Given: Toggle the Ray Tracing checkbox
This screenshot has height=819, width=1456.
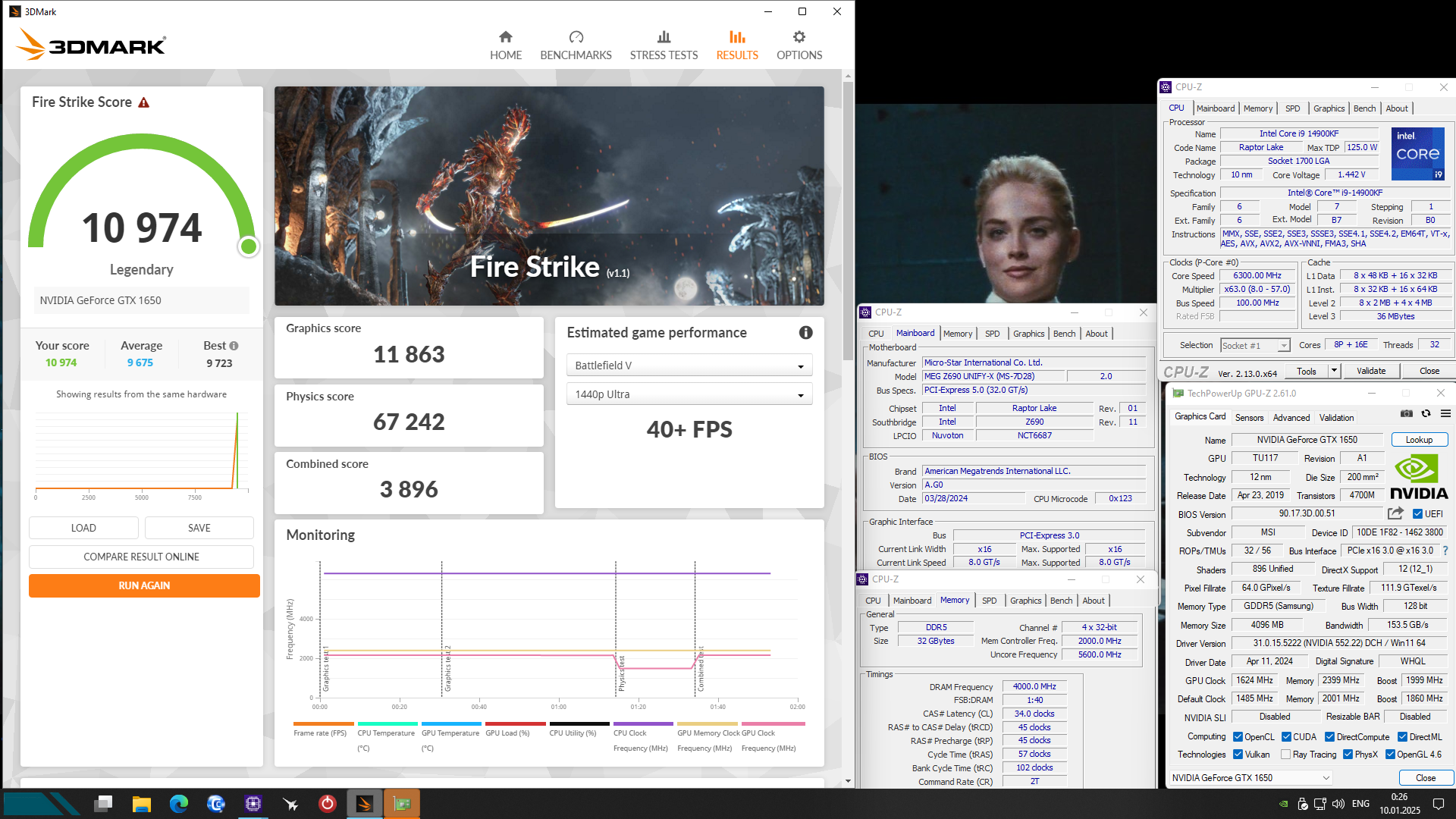Looking at the screenshot, I should (1285, 755).
